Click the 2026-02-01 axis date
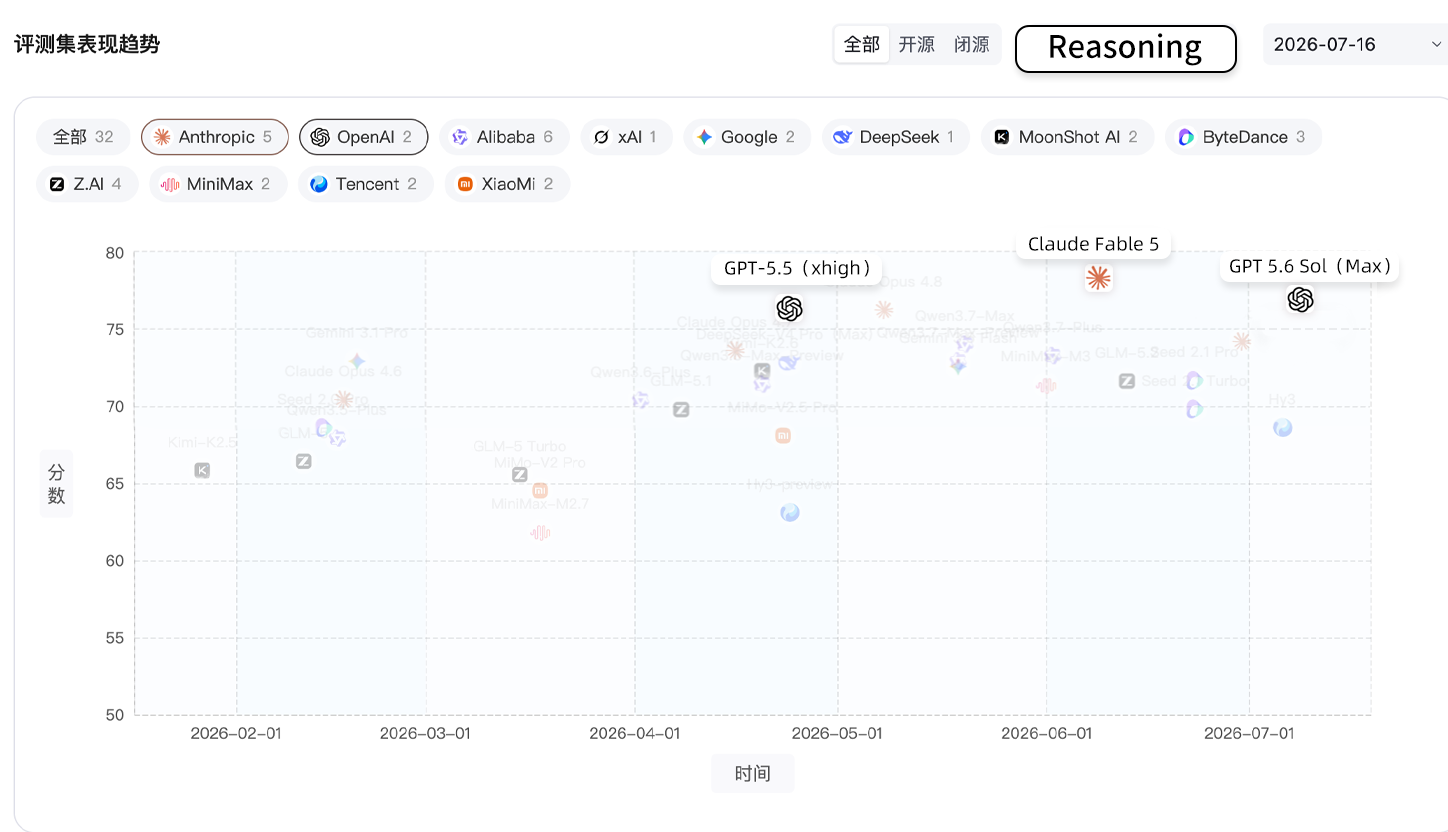Screen dimensions: 1448x832 pos(236,733)
